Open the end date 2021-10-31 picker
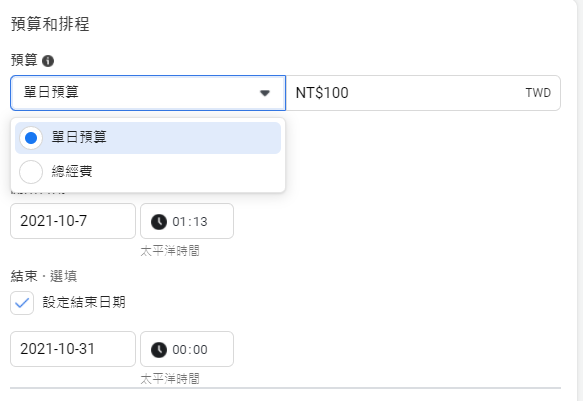Screen dimensions: 583x401 73,349
